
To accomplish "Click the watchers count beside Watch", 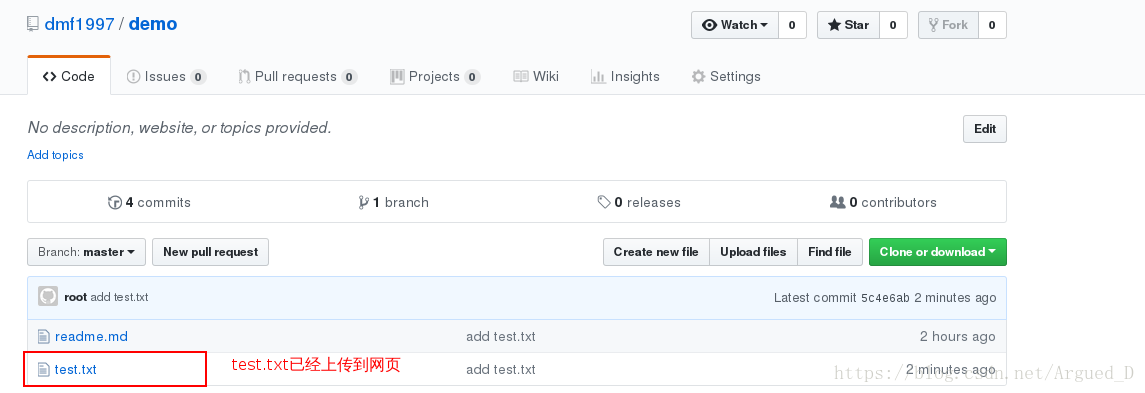I will pyautogui.click(x=792, y=25).
